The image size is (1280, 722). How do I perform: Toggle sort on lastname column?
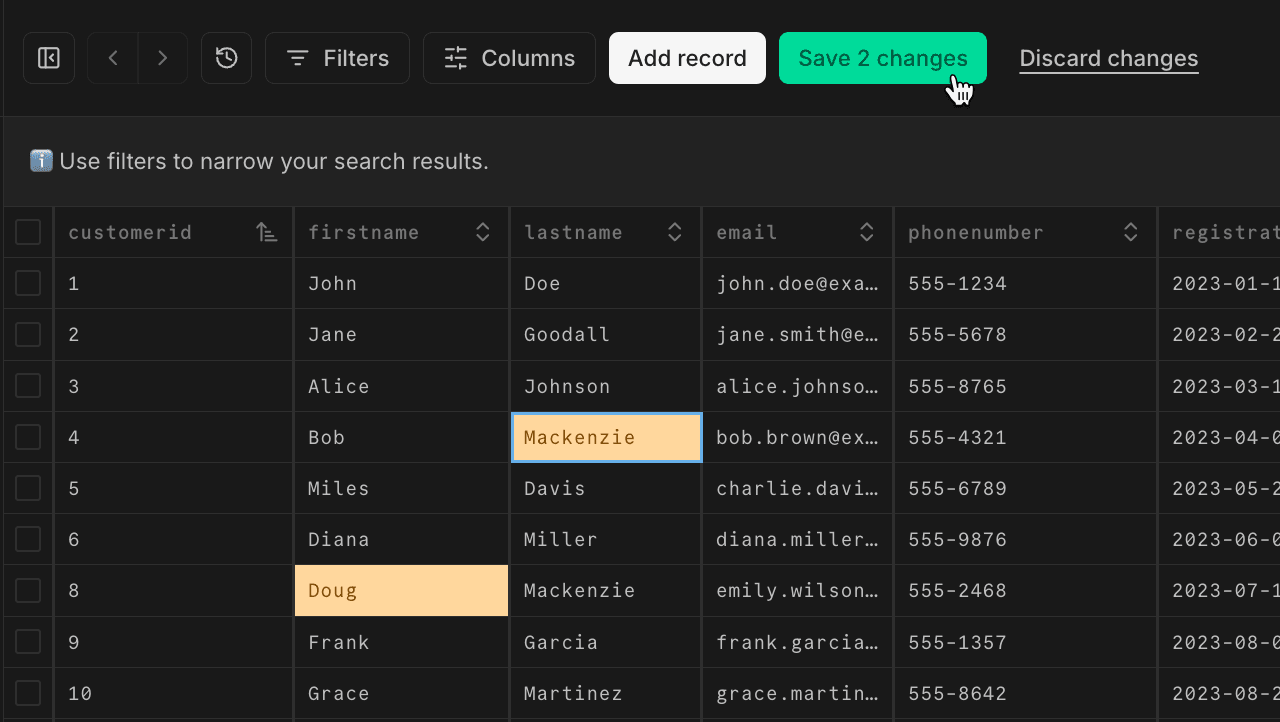coord(675,233)
